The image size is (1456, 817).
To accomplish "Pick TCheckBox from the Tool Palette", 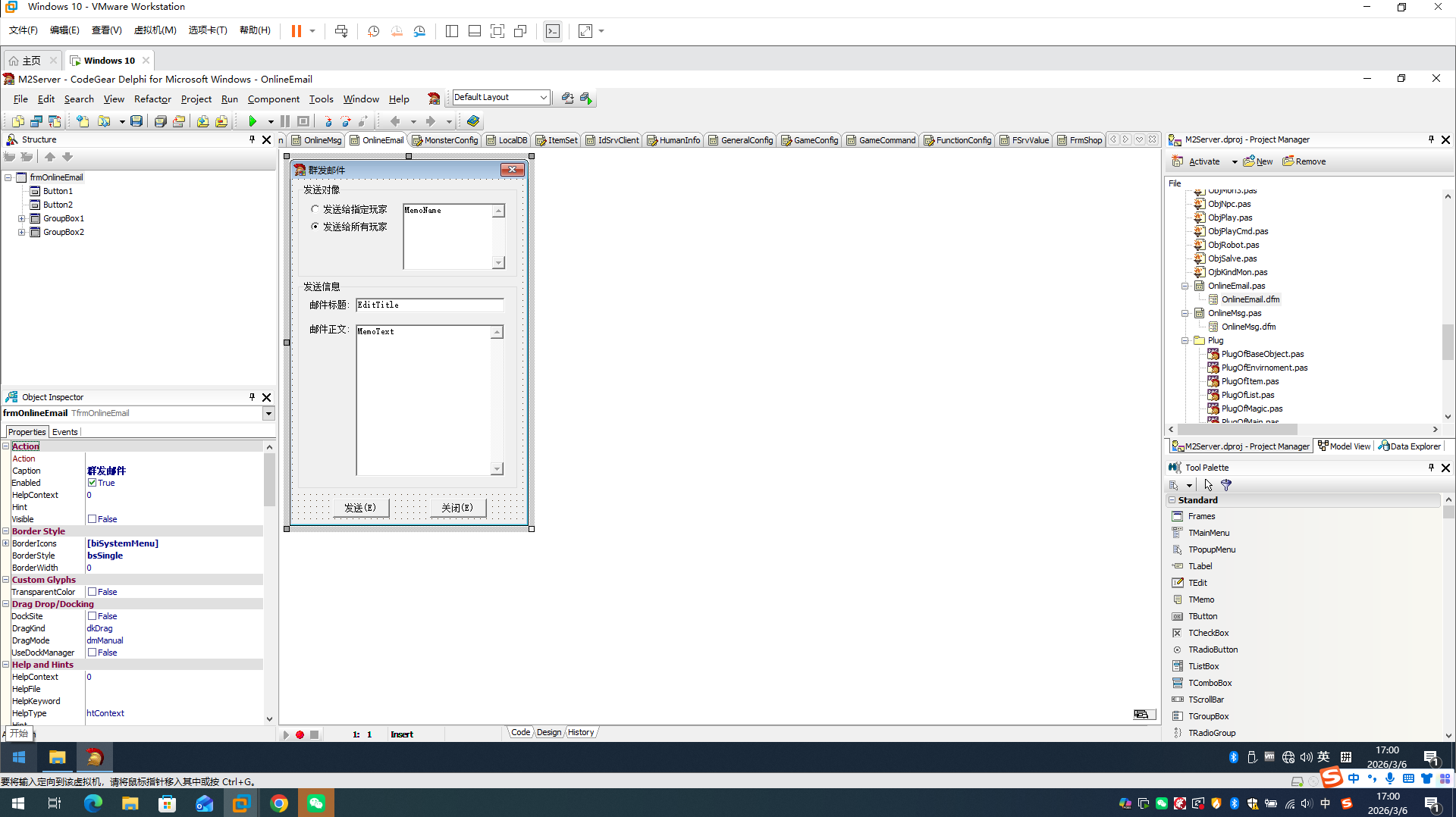I will coord(1208,633).
